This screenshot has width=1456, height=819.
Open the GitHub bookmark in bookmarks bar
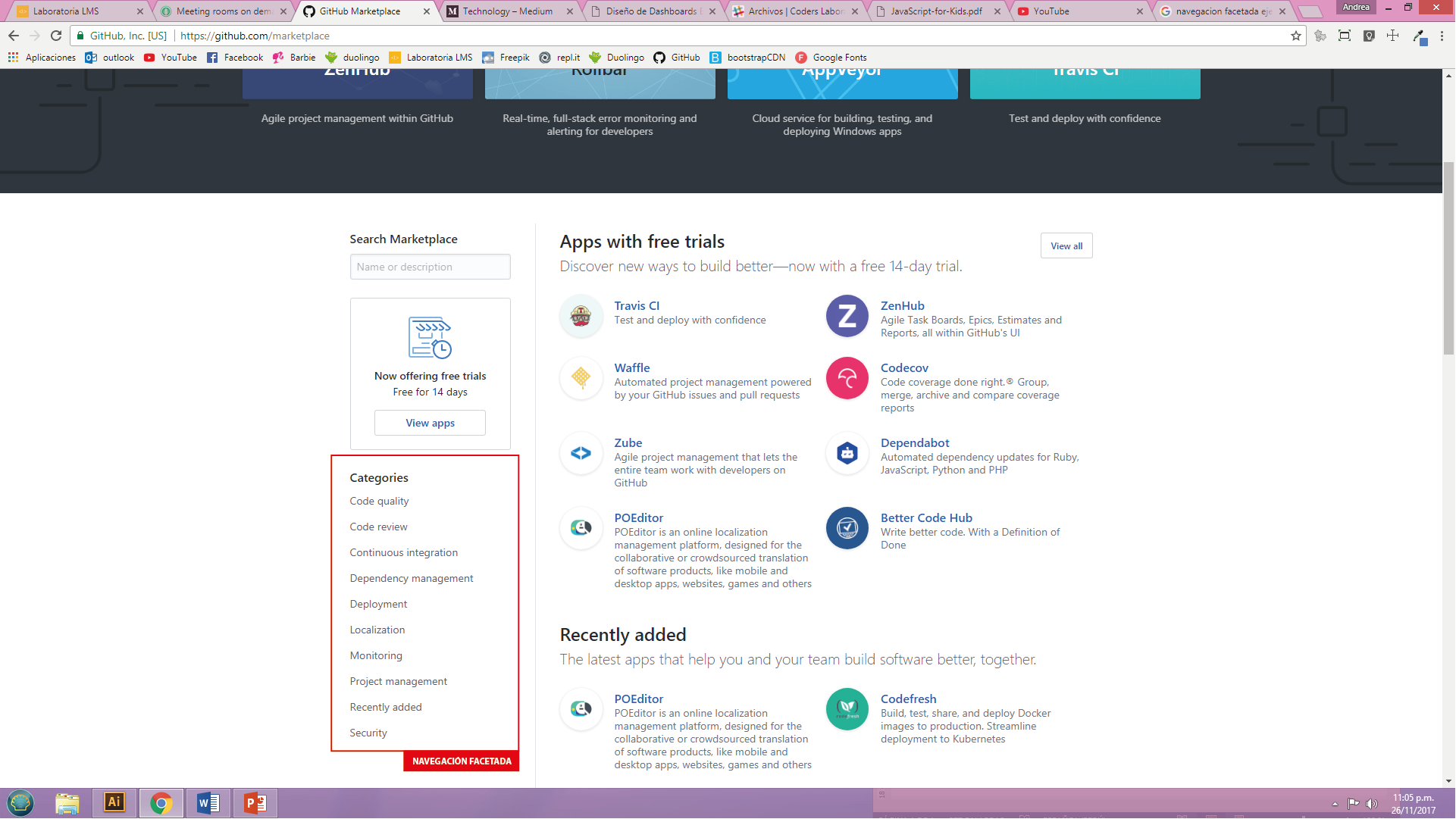click(x=677, y=58)
